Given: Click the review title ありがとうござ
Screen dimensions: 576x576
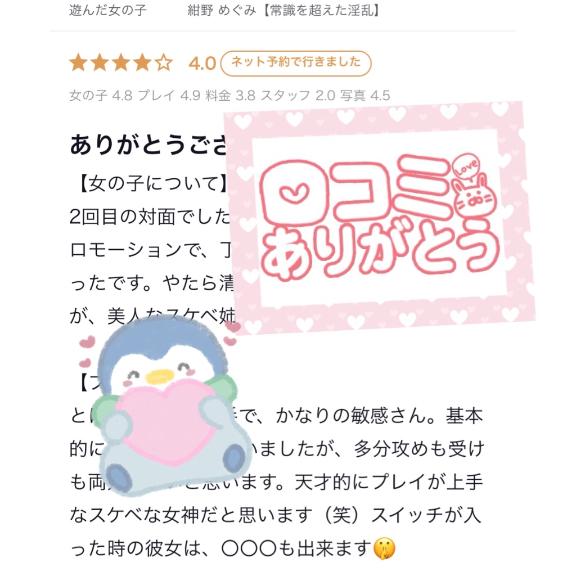Looking at the screenshot, I should coord(148,145).
